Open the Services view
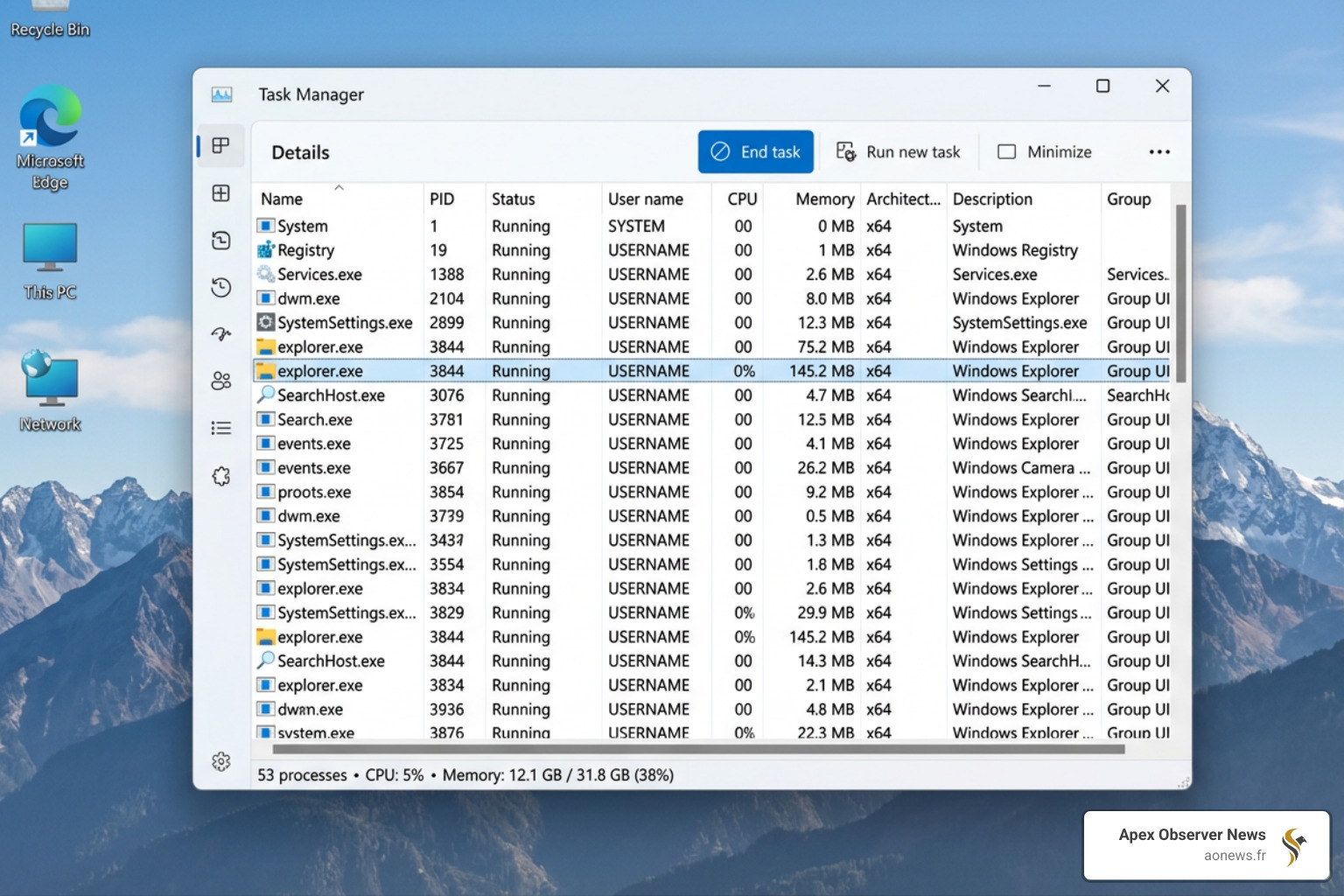Screen dimensions: 1344x896 [x=220, y=475]
